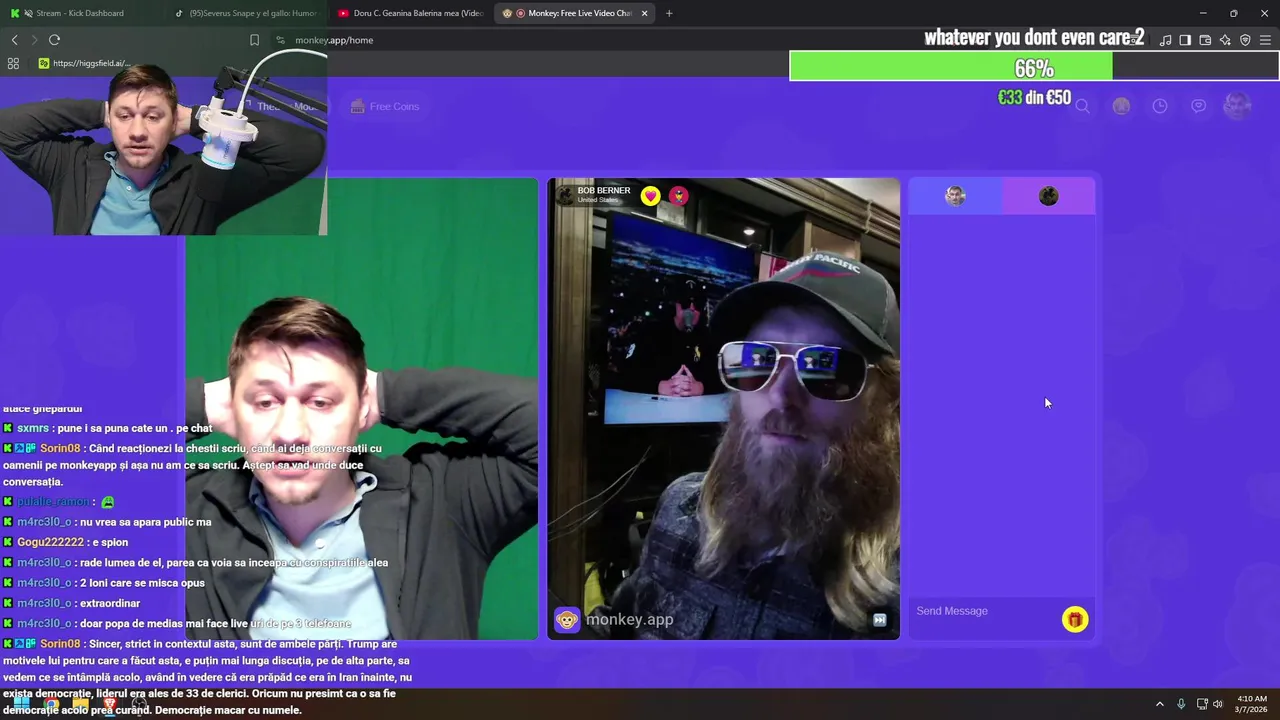Open the site settings icon beside the URL
Viewport: 1280px width, 720px height.
[280, 40]
